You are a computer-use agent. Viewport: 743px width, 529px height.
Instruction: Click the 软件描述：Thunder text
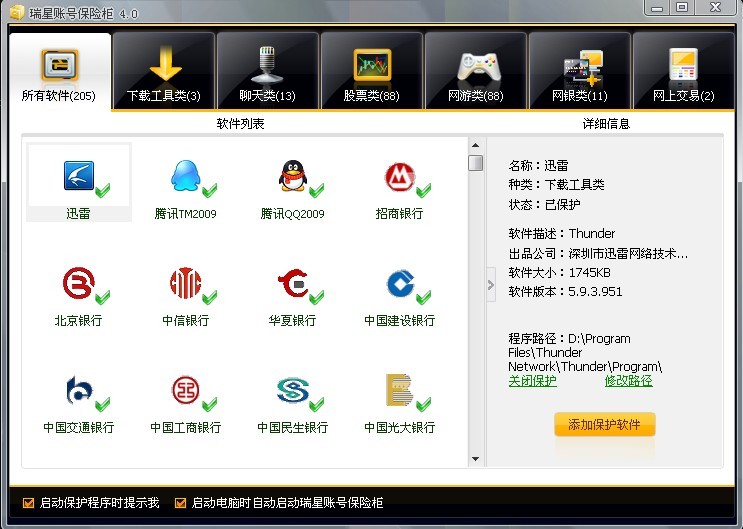coord(562,234)
